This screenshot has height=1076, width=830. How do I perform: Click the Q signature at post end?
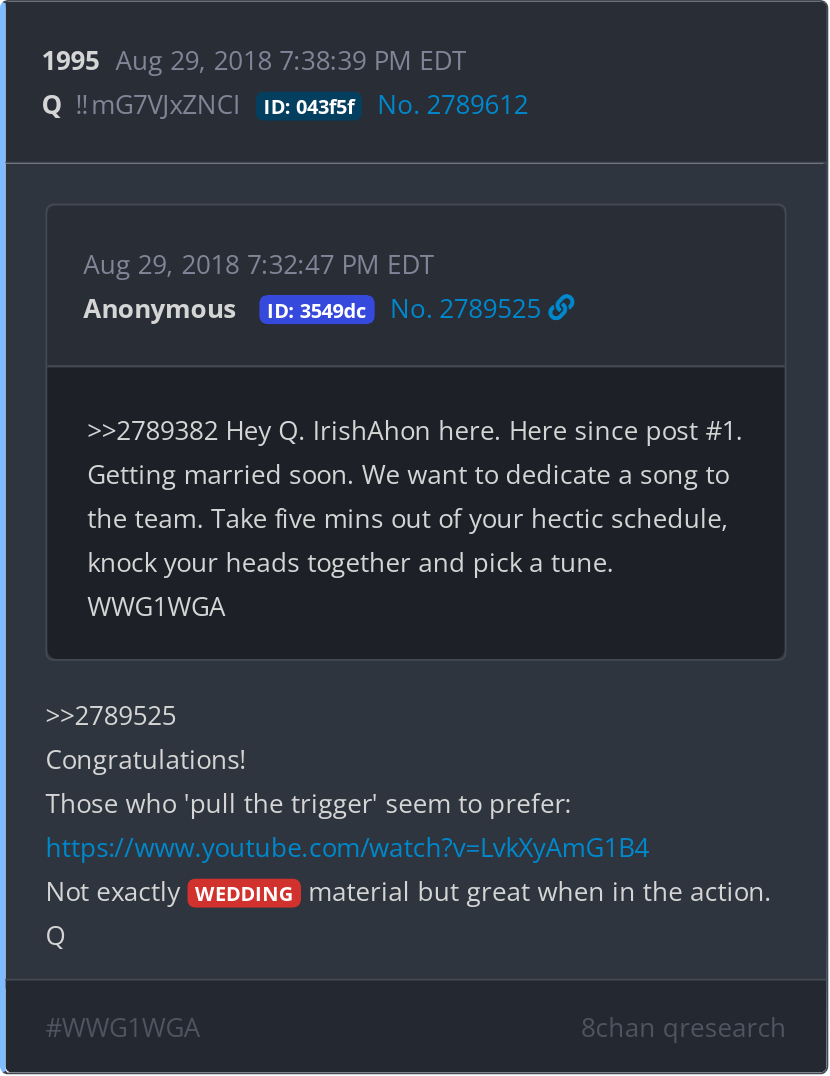[x=55, y=936]
